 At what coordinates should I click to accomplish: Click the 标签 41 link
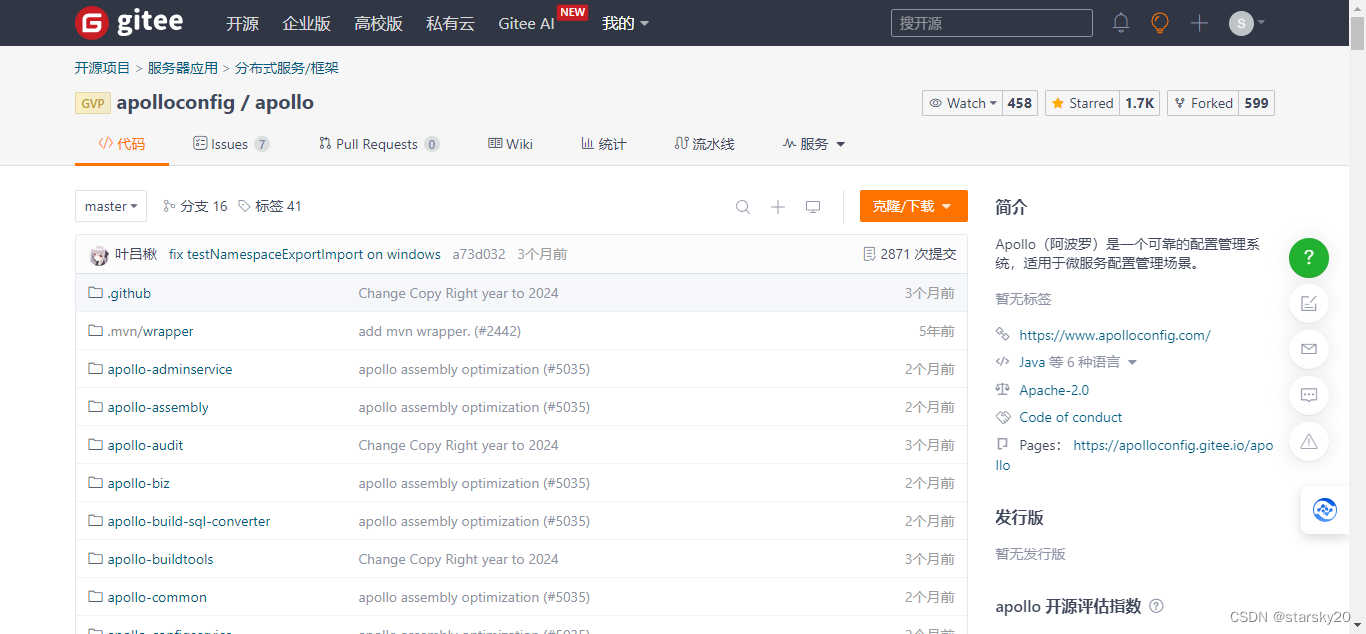[x=270, y=206]
